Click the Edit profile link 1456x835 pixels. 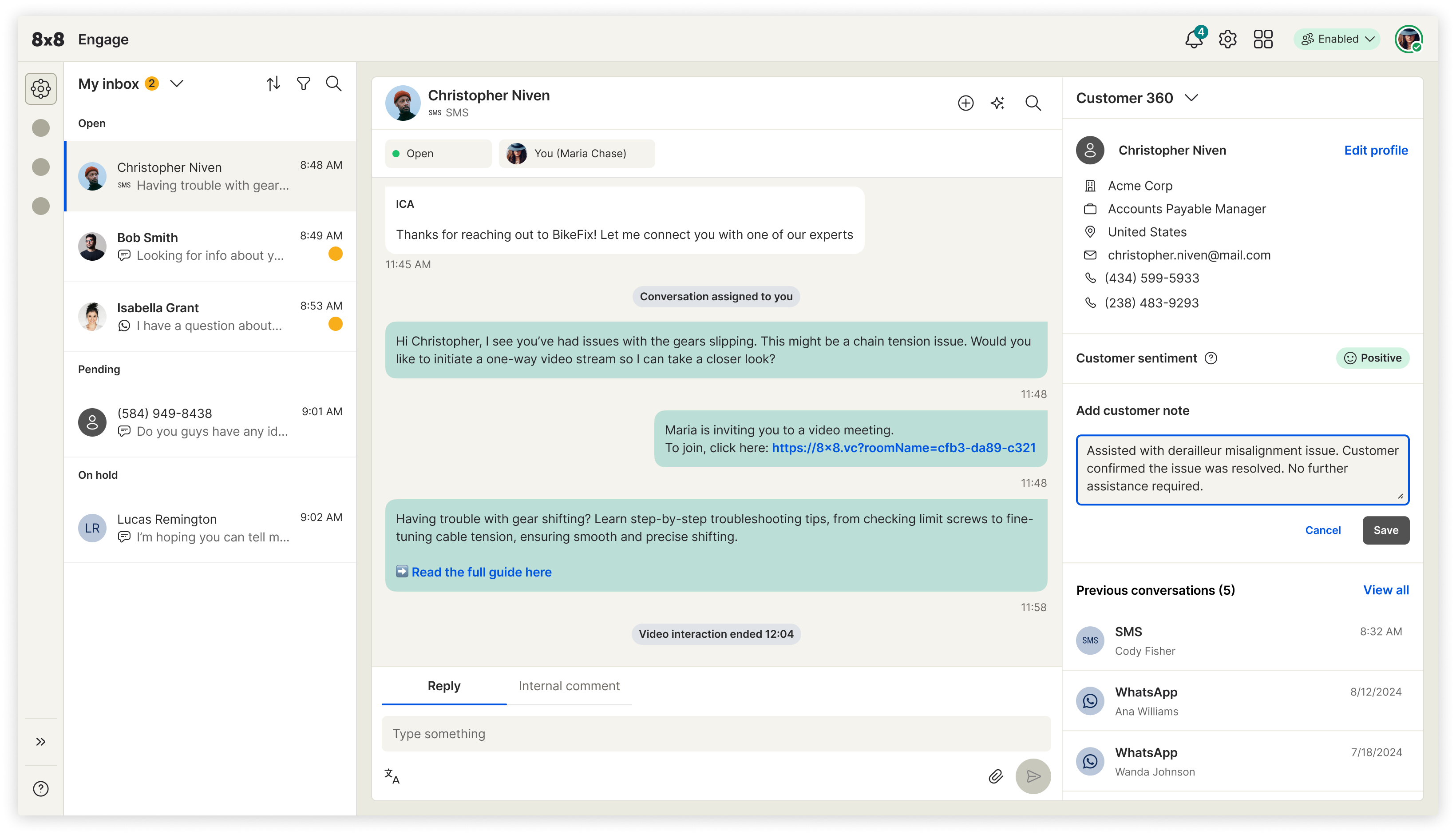pos(1375,150)
